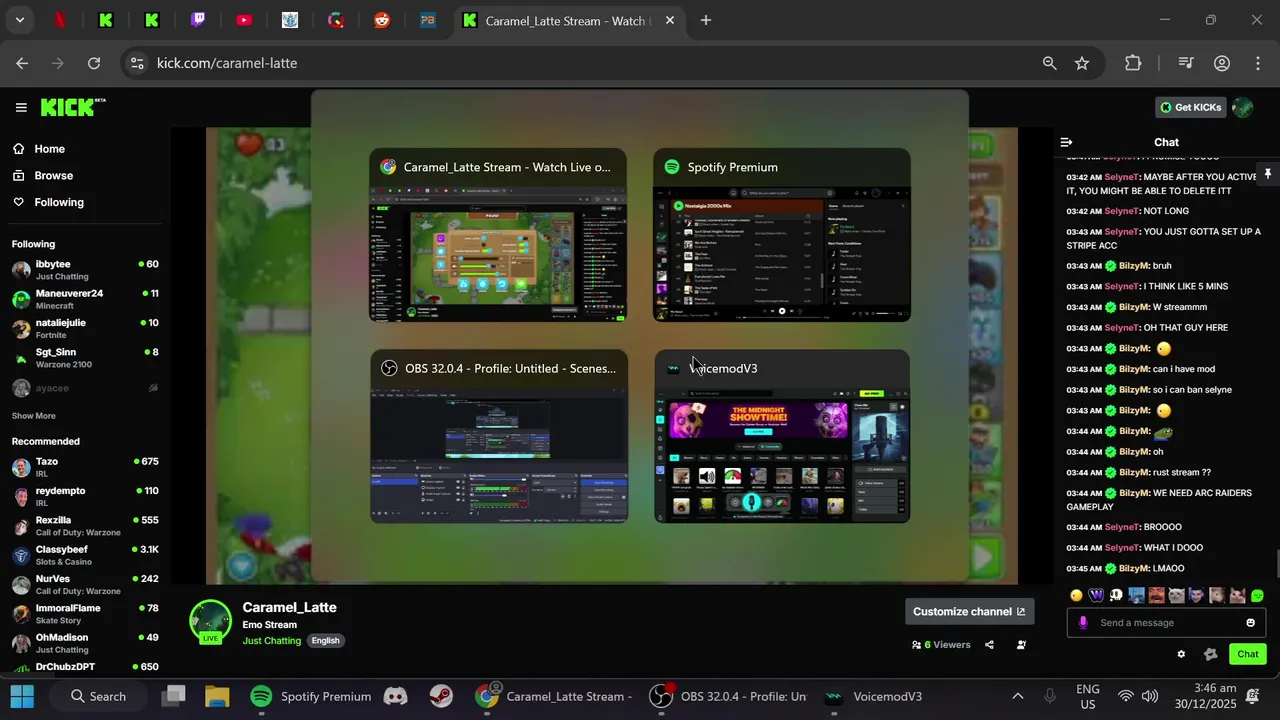Send message with green Chat button
Viewport: 1280px width, 720px height.
pos(1247,654)
